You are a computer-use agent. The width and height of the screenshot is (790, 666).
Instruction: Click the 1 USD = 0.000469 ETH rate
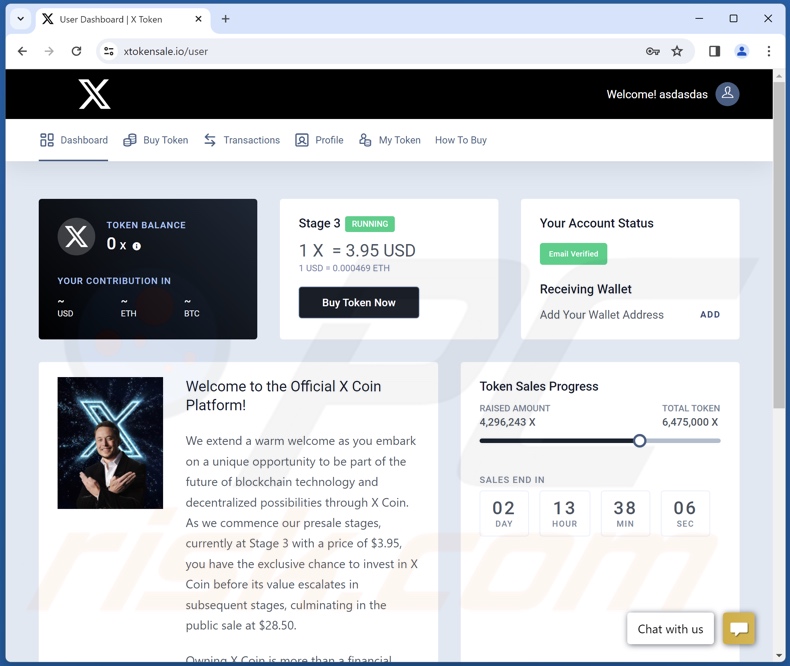click(x=344, y=268)
